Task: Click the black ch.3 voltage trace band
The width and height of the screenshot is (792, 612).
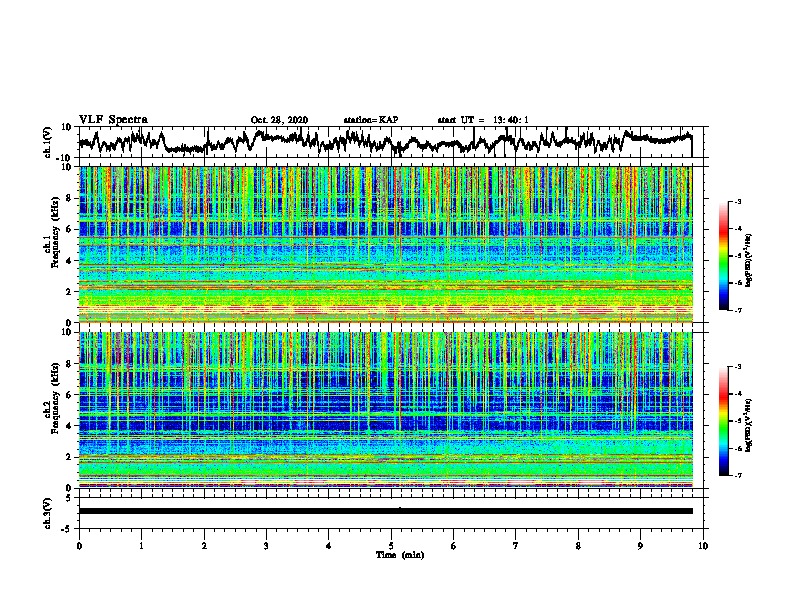Action: click(386, 511)
